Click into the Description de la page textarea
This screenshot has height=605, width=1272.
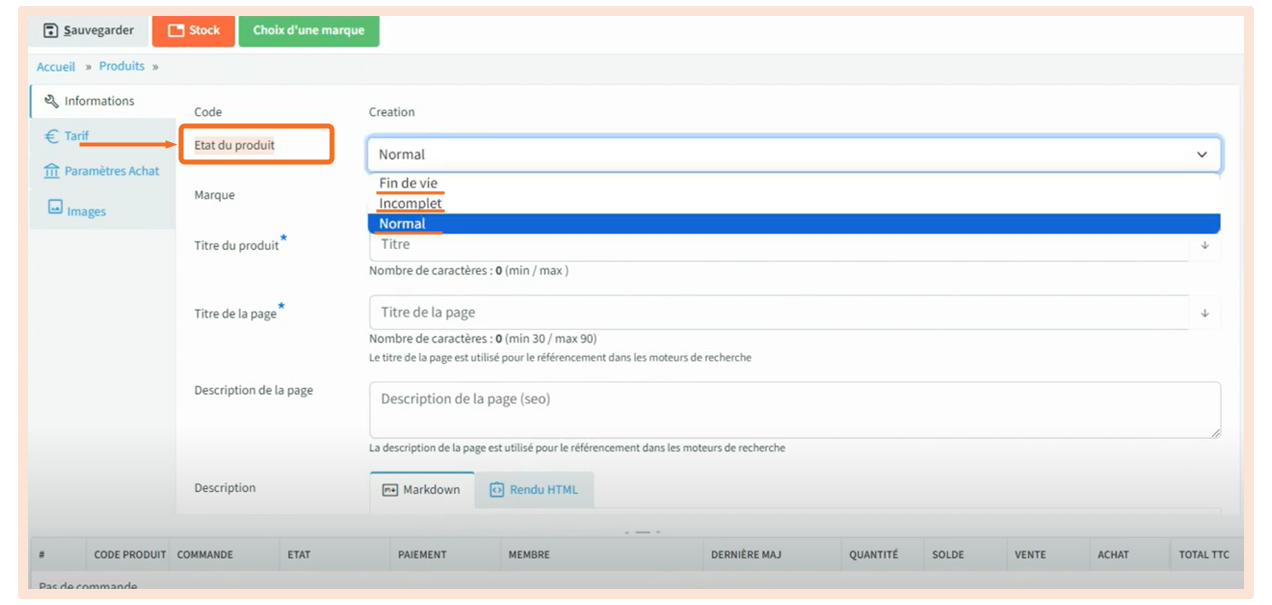coord(794,409)
